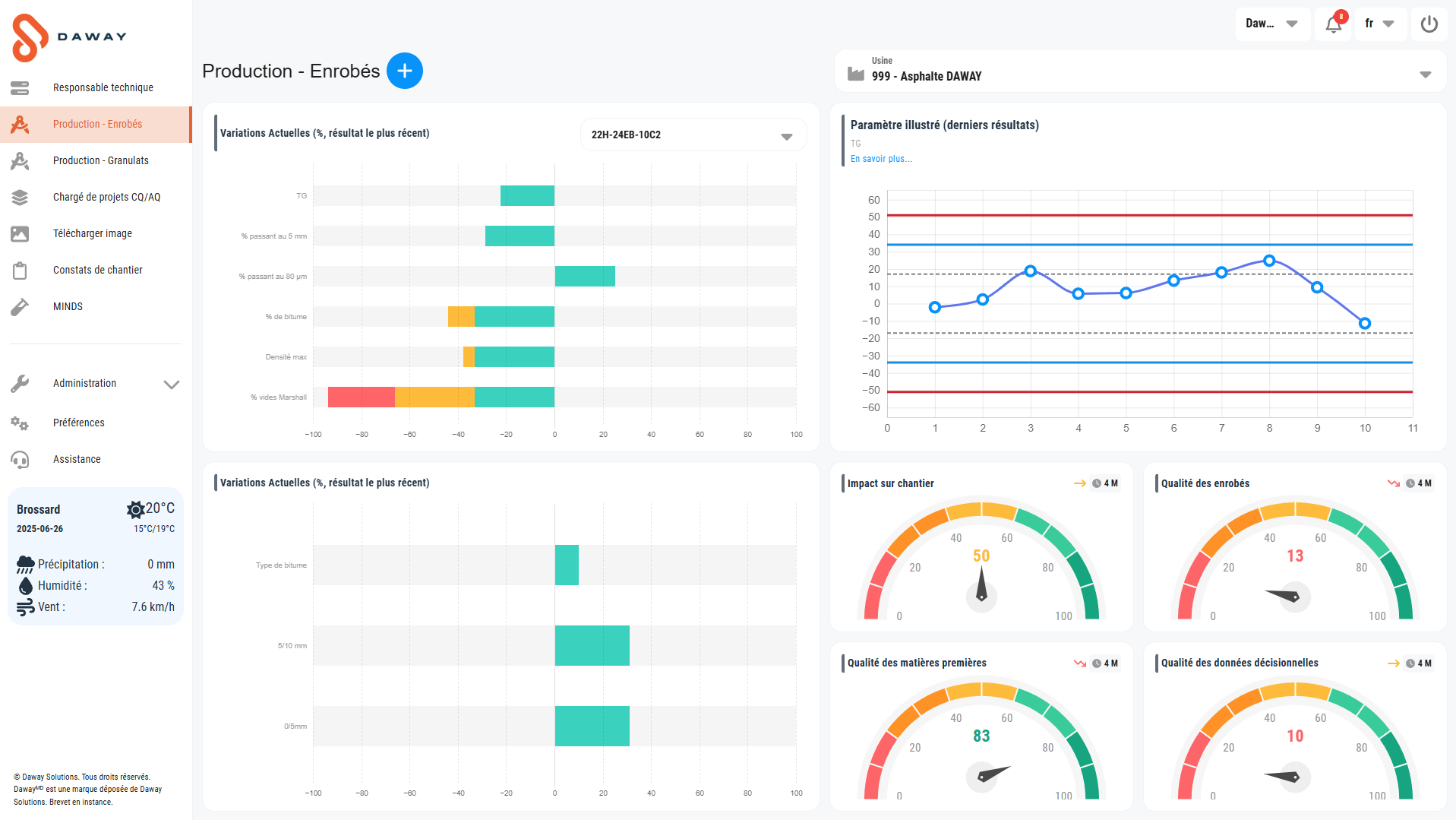Open the fr language dropdown
1456x820 pixels.
[x=1379, y=24]
